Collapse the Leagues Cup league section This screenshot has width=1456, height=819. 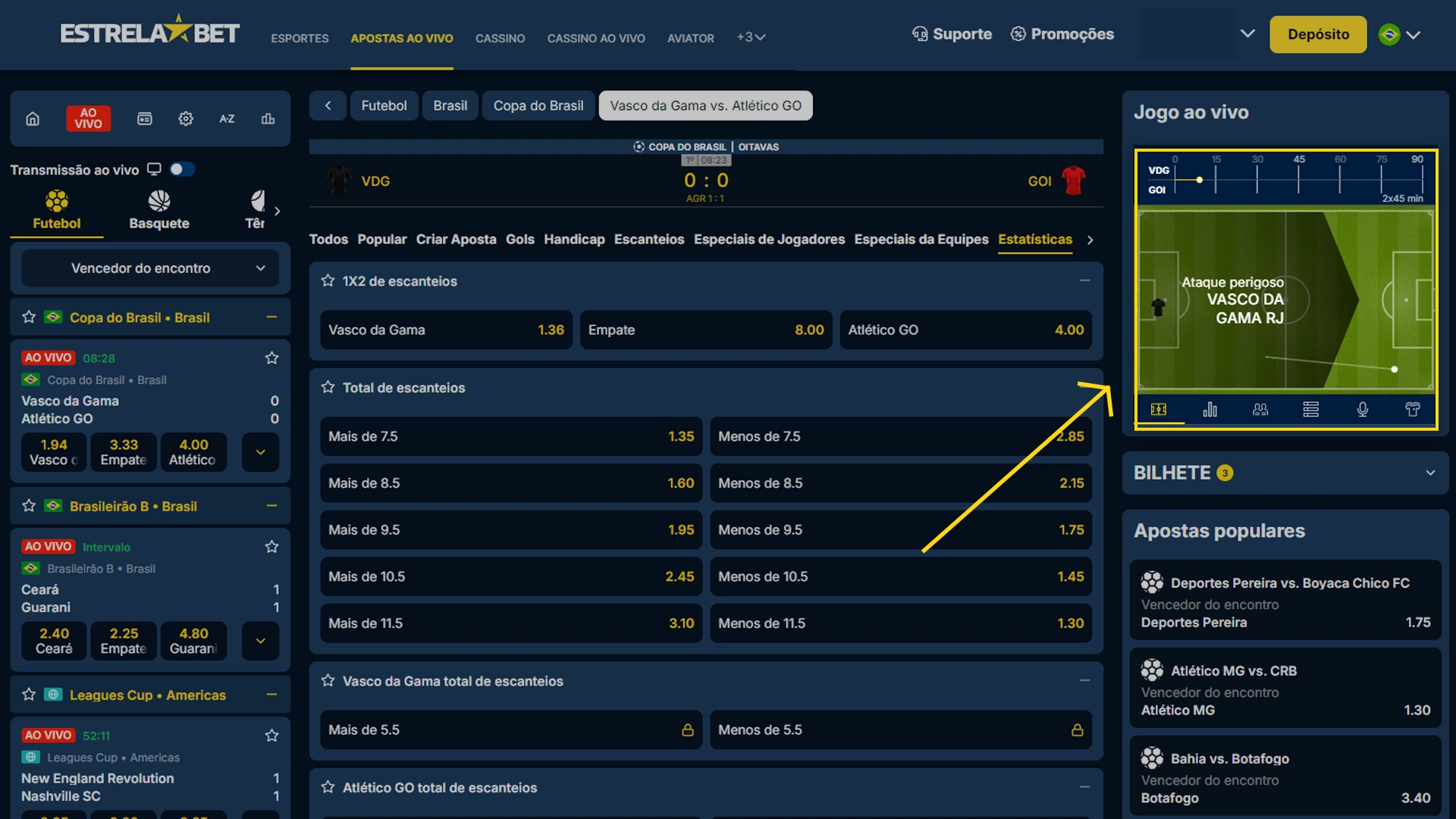[x=271, y=695]
